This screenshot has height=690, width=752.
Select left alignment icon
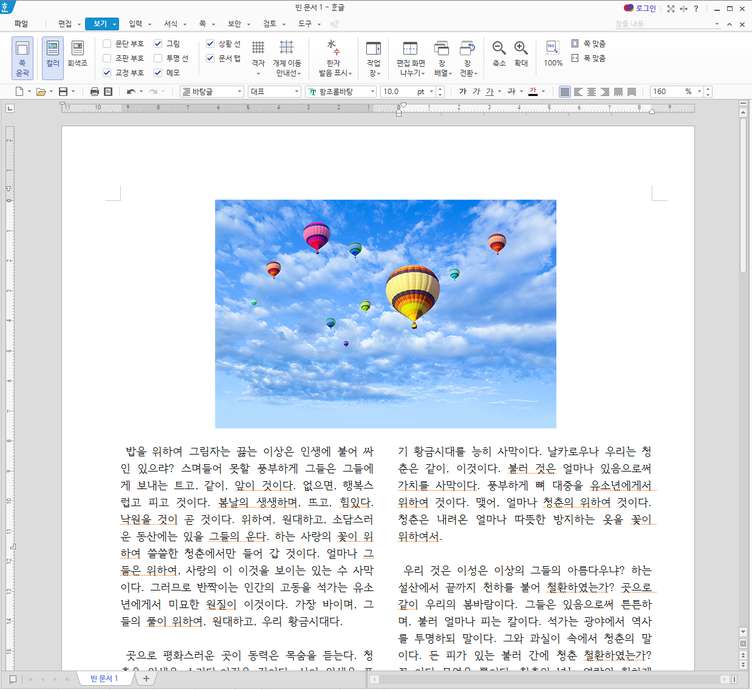click(578, 91)
